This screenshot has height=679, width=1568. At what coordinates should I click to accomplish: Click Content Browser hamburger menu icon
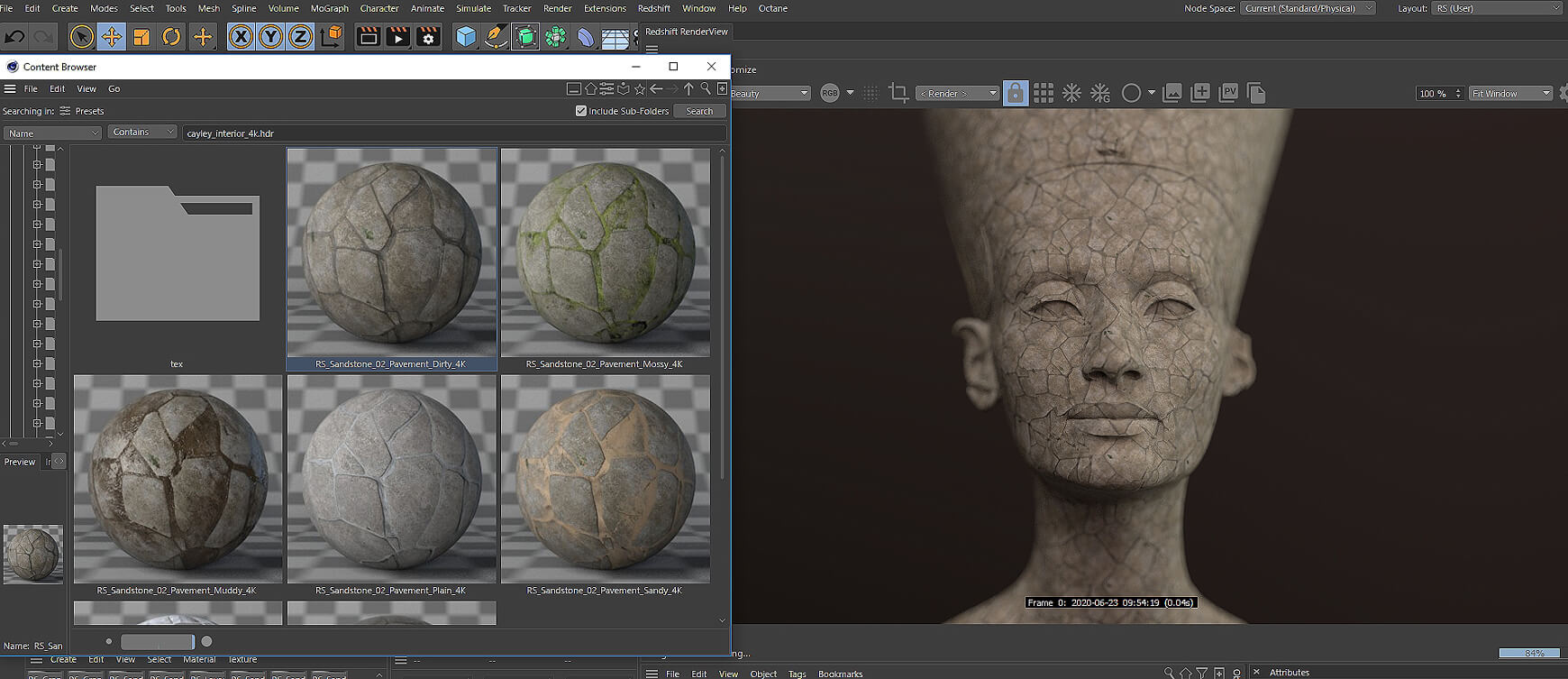tap(10, 89)
